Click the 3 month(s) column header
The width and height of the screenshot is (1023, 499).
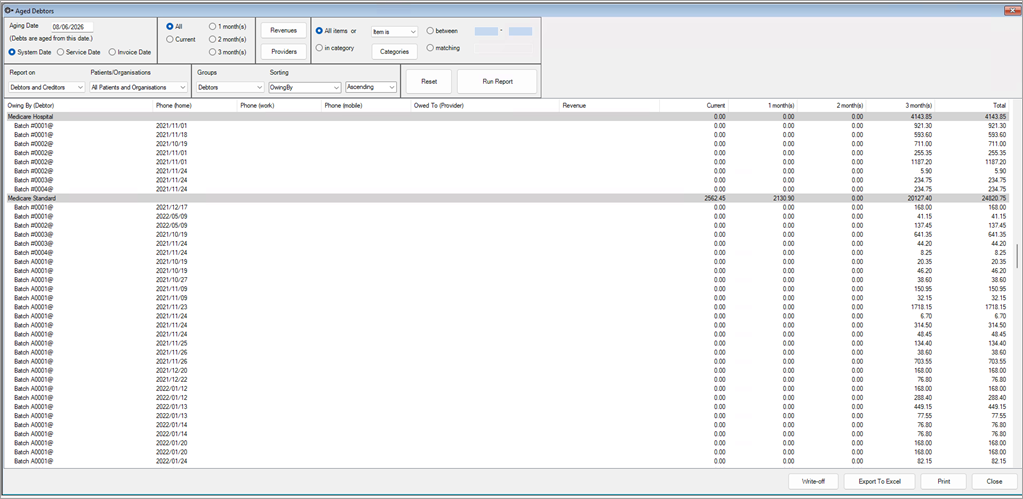tap(900, 105)
